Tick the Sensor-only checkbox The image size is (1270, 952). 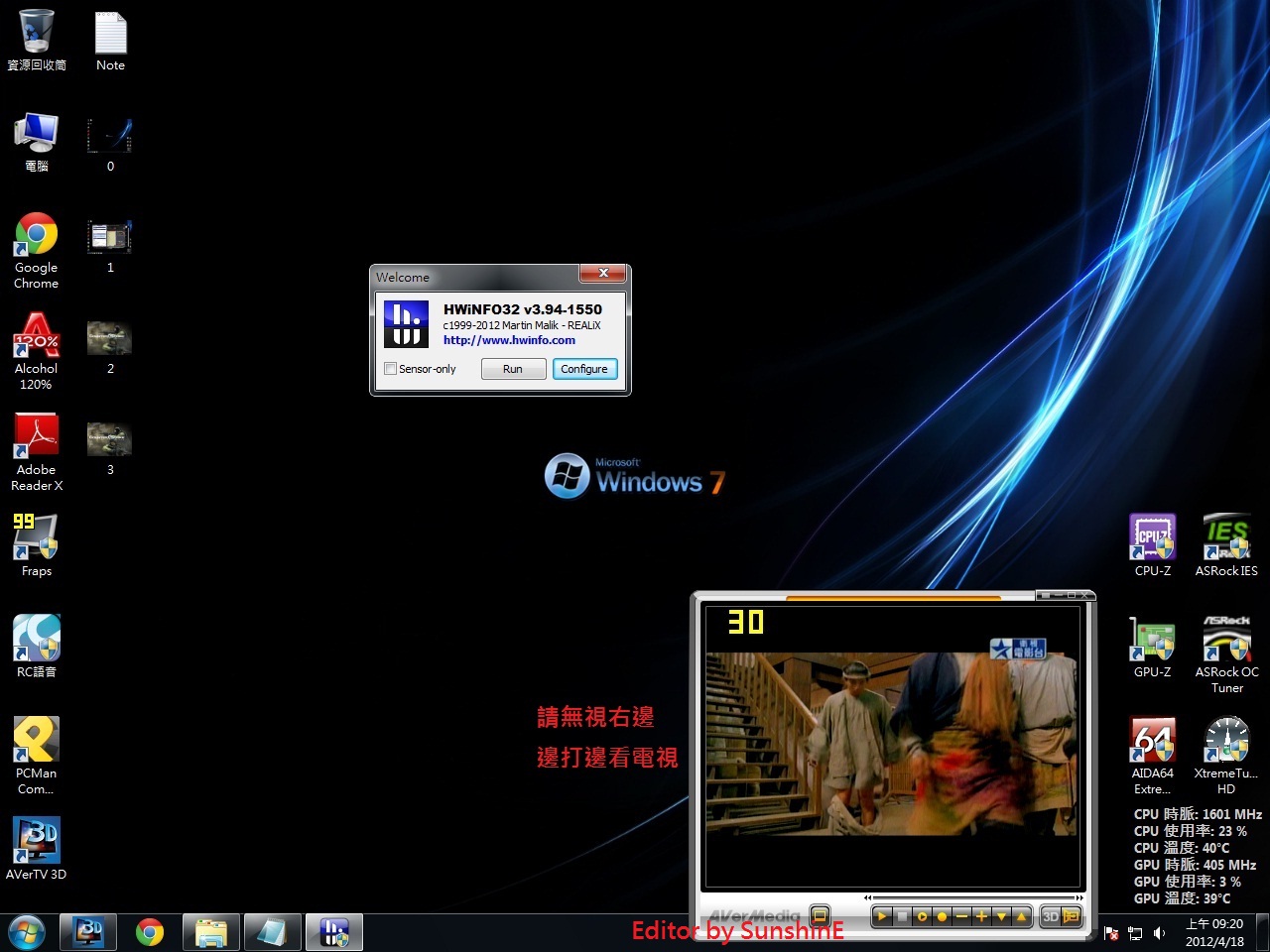click(x=391, y=369)
